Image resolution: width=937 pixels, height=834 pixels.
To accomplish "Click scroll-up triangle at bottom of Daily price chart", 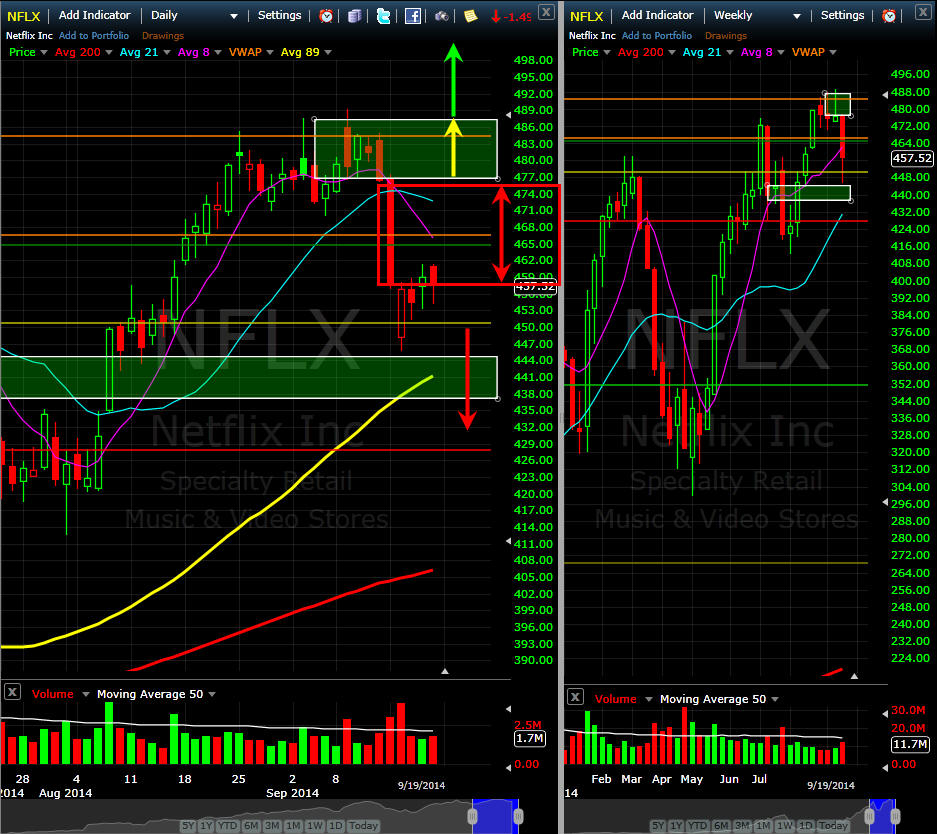I will coord(445,672).
